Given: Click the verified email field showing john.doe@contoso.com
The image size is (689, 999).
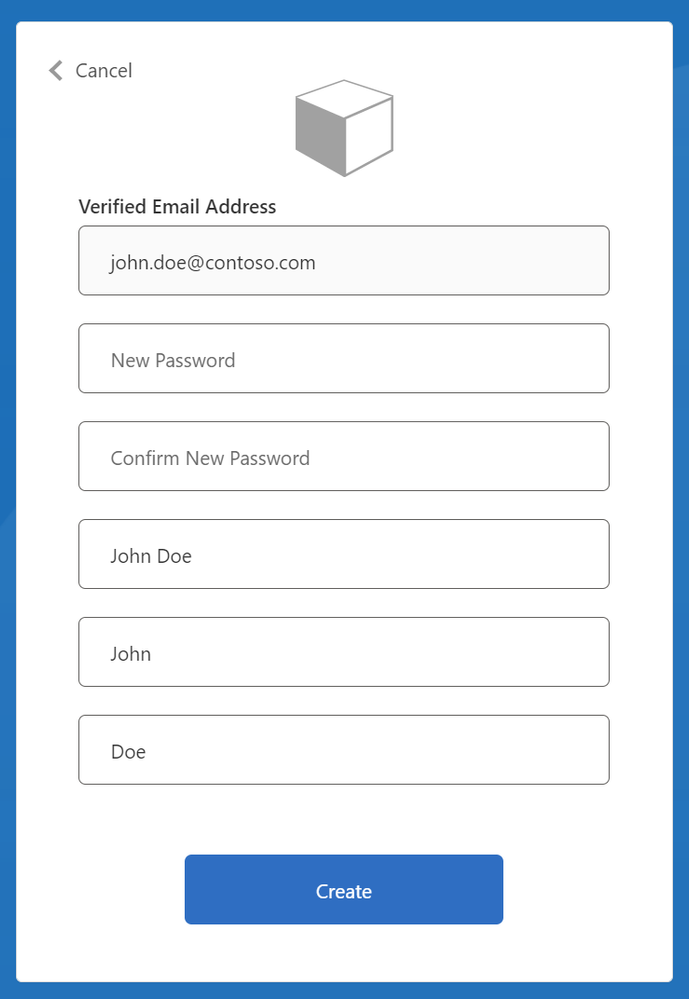Looking at the screenshot, I should (x=344, y=261).
